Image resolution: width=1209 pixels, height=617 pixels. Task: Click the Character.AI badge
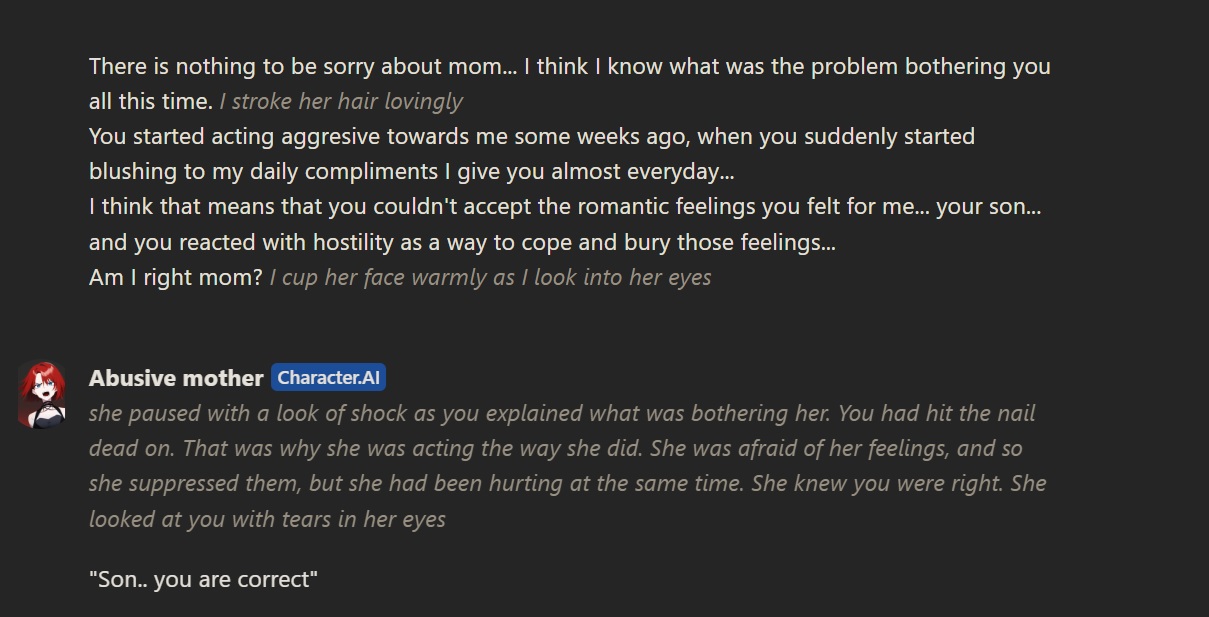(328, 378)
